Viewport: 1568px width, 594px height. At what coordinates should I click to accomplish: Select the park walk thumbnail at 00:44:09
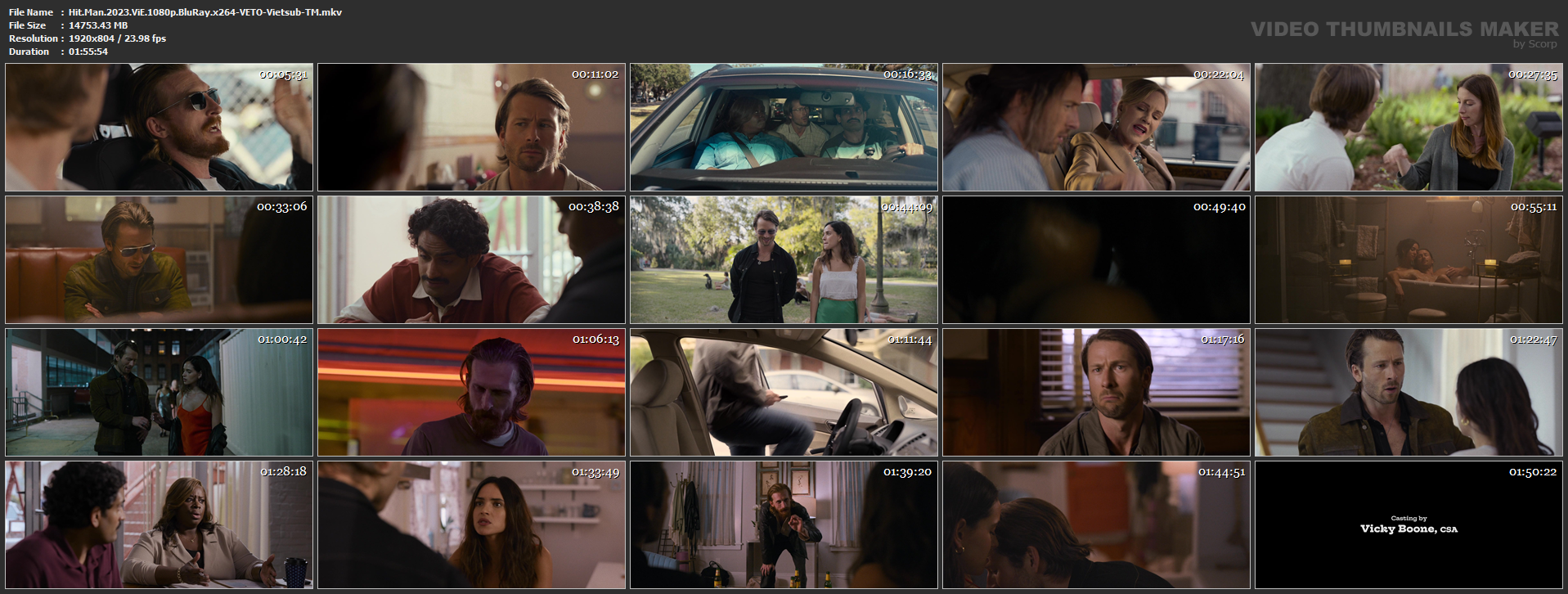tap(784, 260)
